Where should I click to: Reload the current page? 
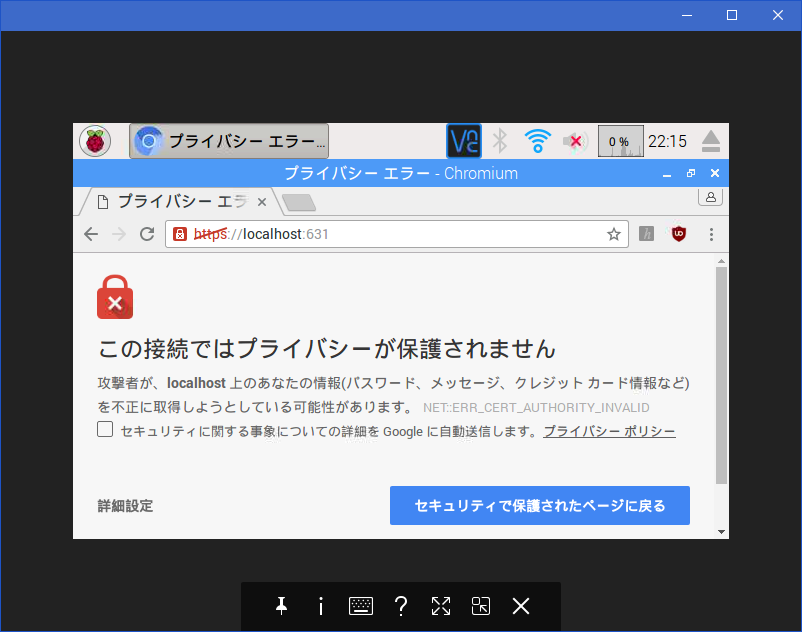(146, 233)
